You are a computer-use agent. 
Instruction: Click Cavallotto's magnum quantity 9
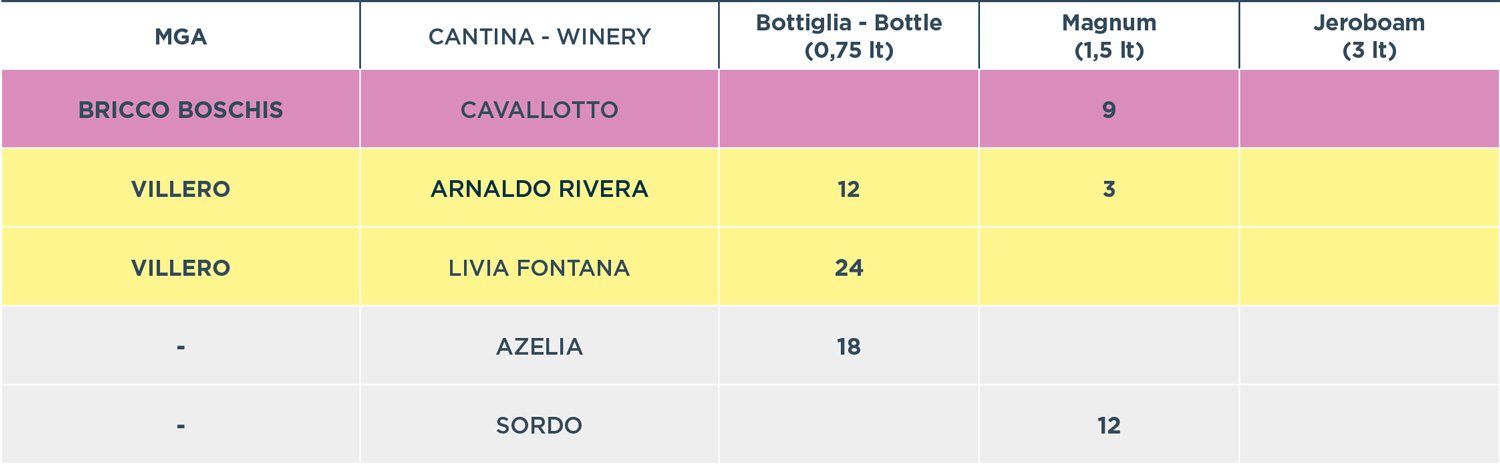tap(1109, 110)
